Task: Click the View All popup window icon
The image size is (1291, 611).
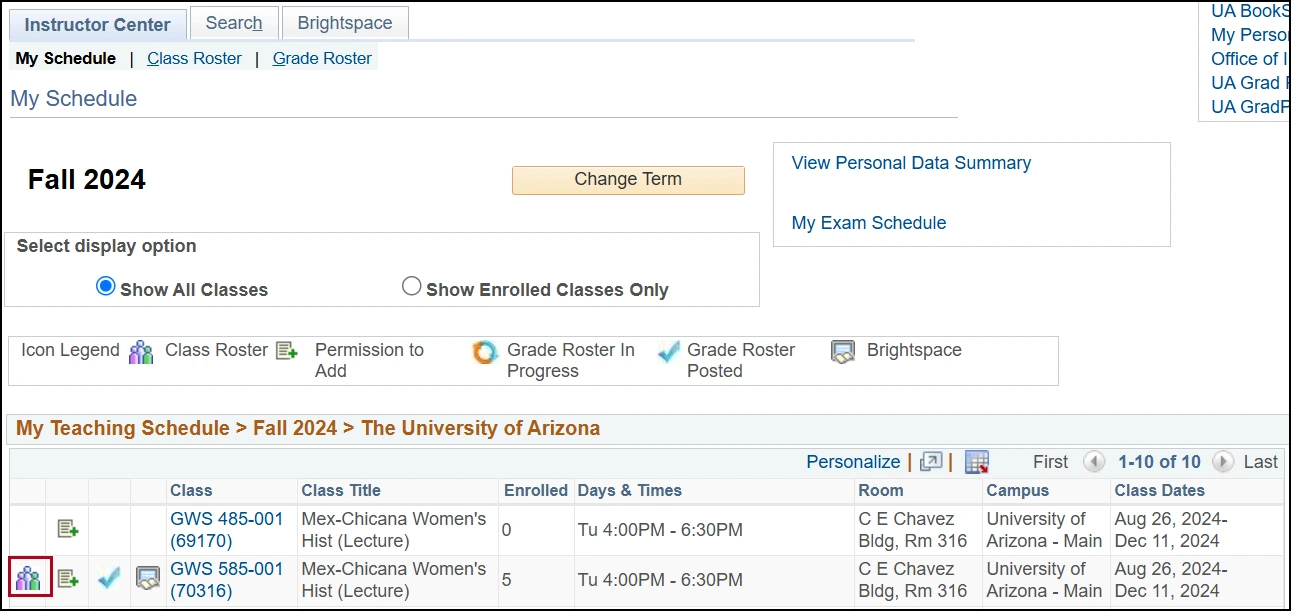Action: pos(931,462)
